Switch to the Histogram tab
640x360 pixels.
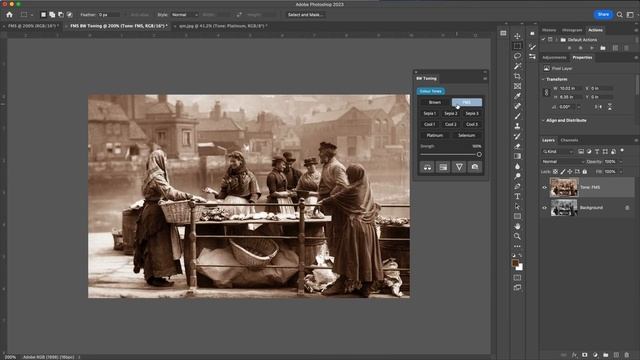(x=572, y=30)
